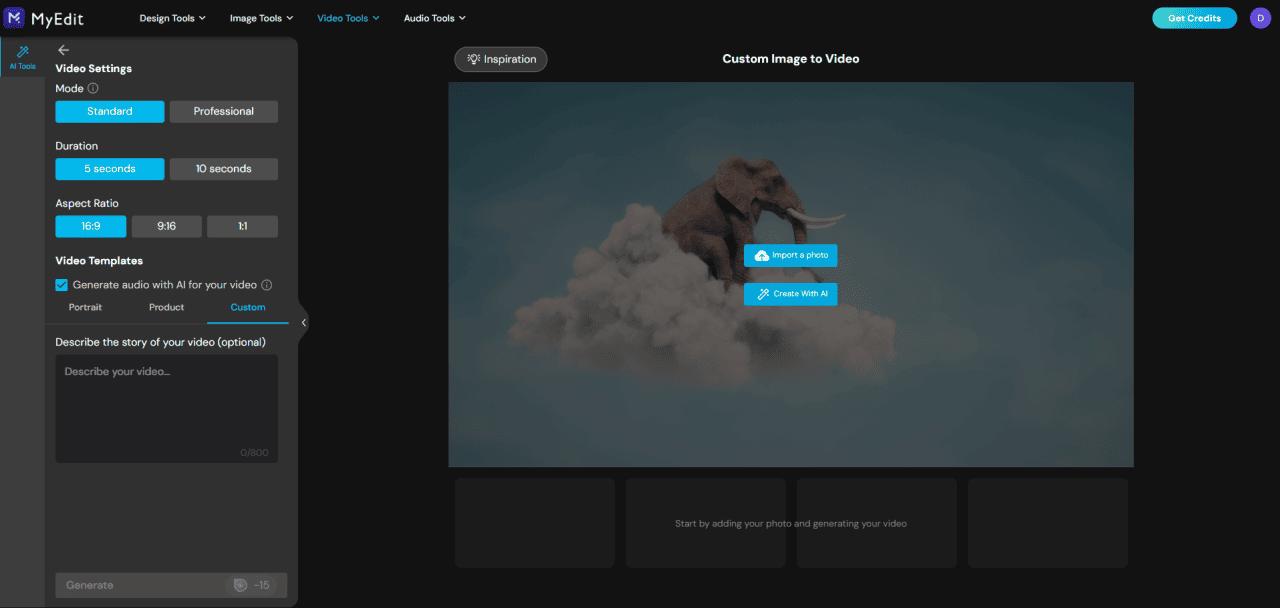
Task: Switch to Product template tab
Action: (x=166, y=307)
